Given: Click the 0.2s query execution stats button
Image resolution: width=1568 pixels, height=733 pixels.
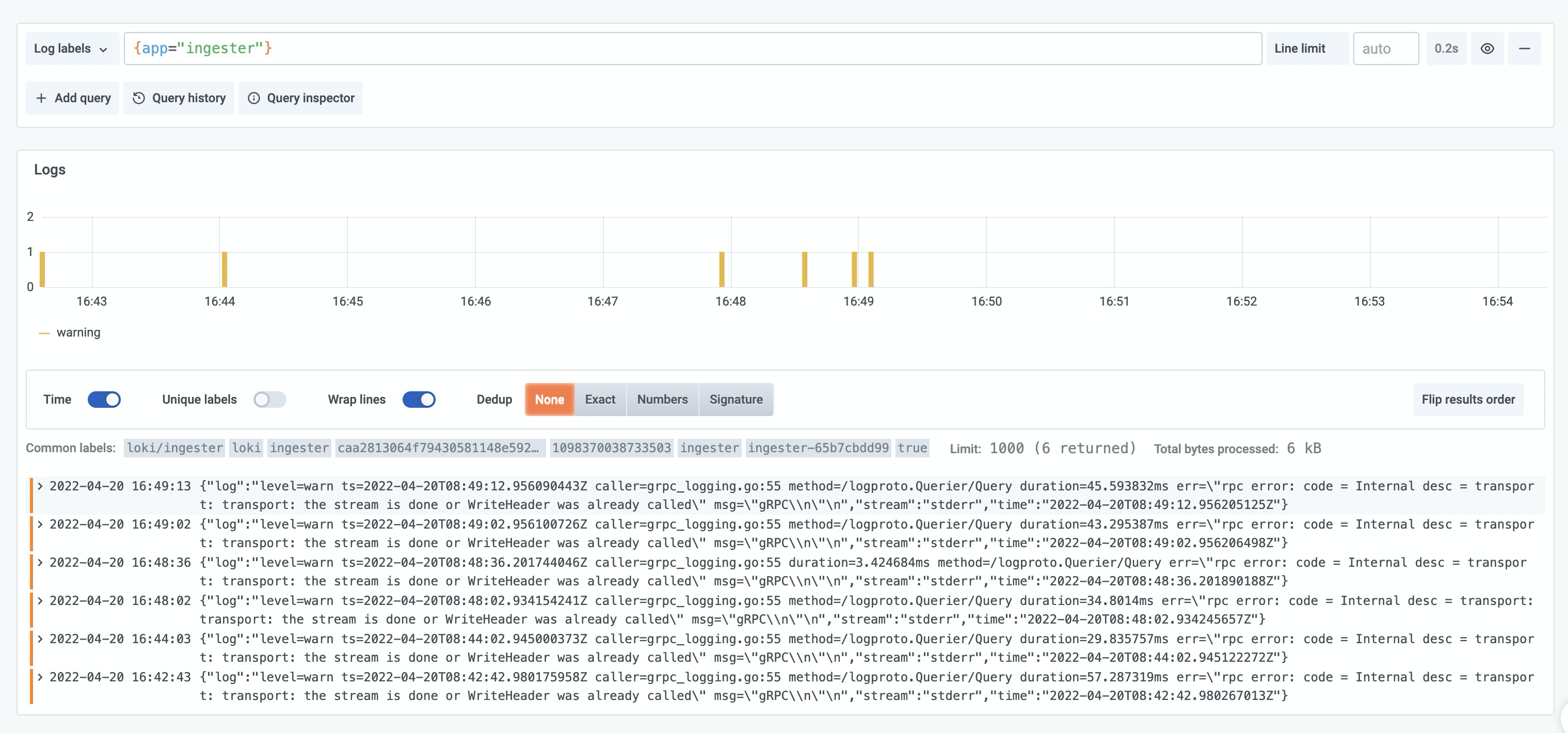Looking at the screenshot, I should pos(1446,48).
